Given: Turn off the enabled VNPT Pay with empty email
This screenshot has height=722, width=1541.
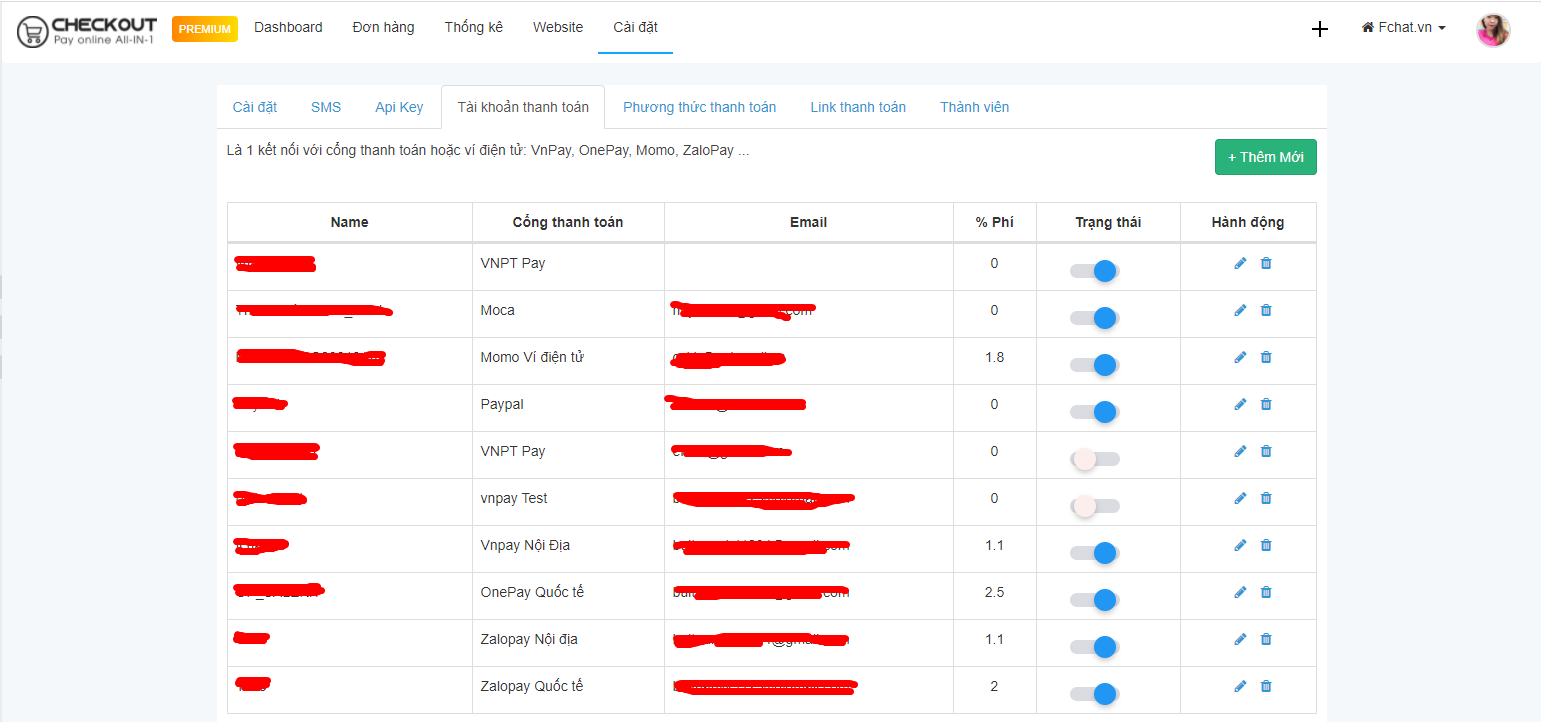Looking at the screenshot, I should (x=1095, y=271).
